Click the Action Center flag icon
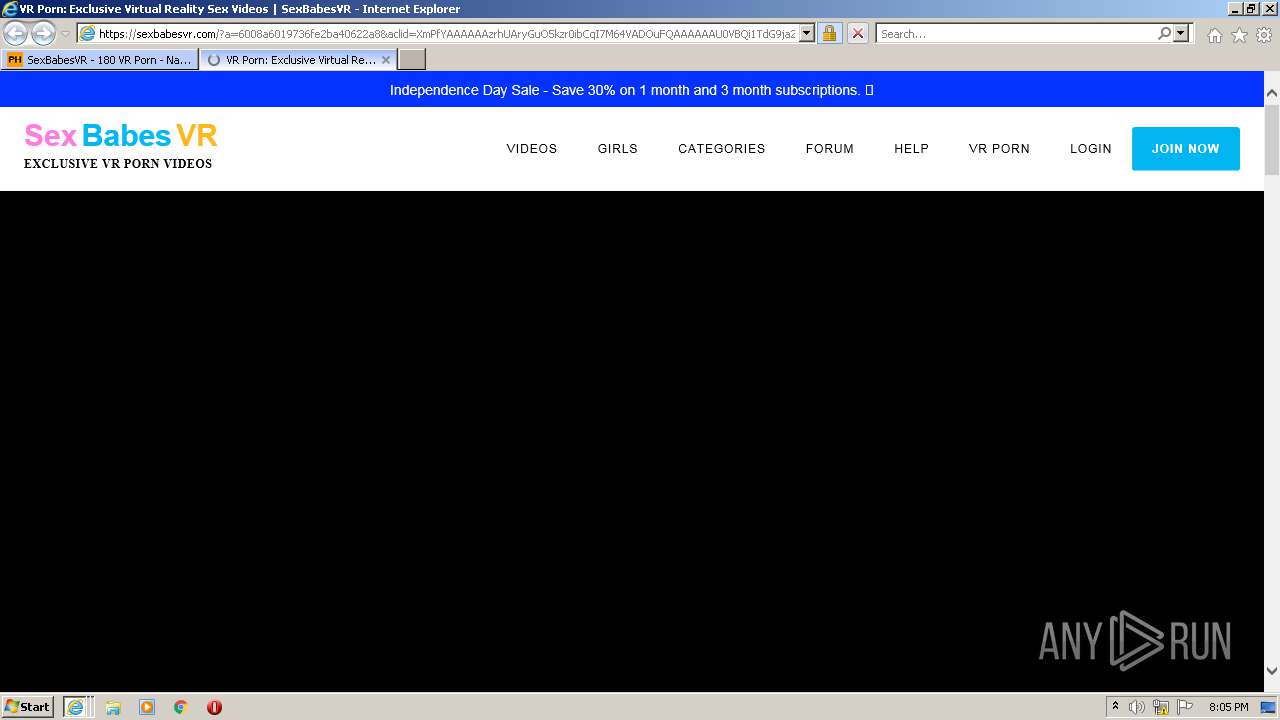This screenshot has width=1280, height=720. pyautogui.click(x=1185, y=707)
